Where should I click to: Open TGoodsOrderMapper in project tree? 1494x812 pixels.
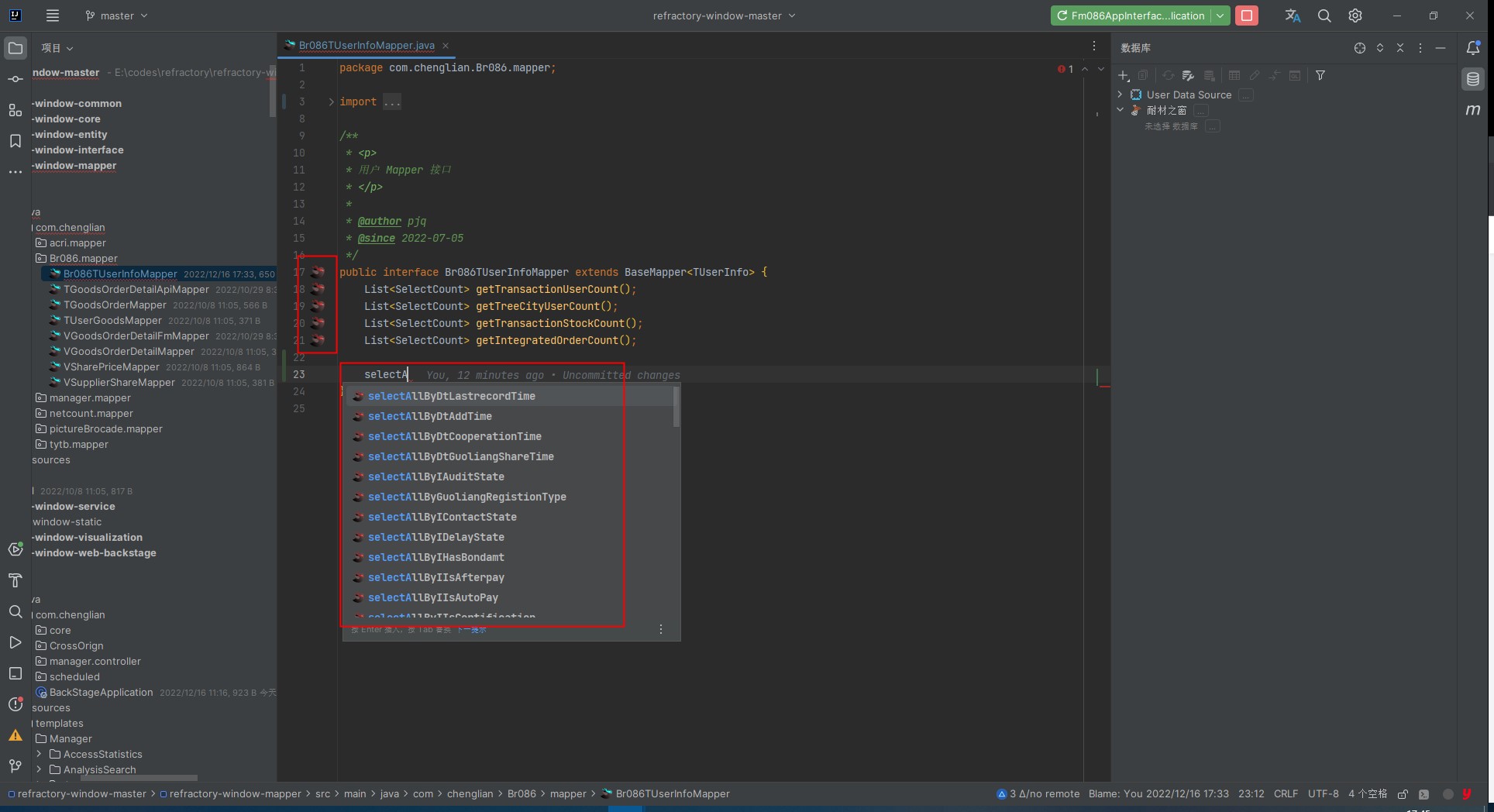pos(115,304)
